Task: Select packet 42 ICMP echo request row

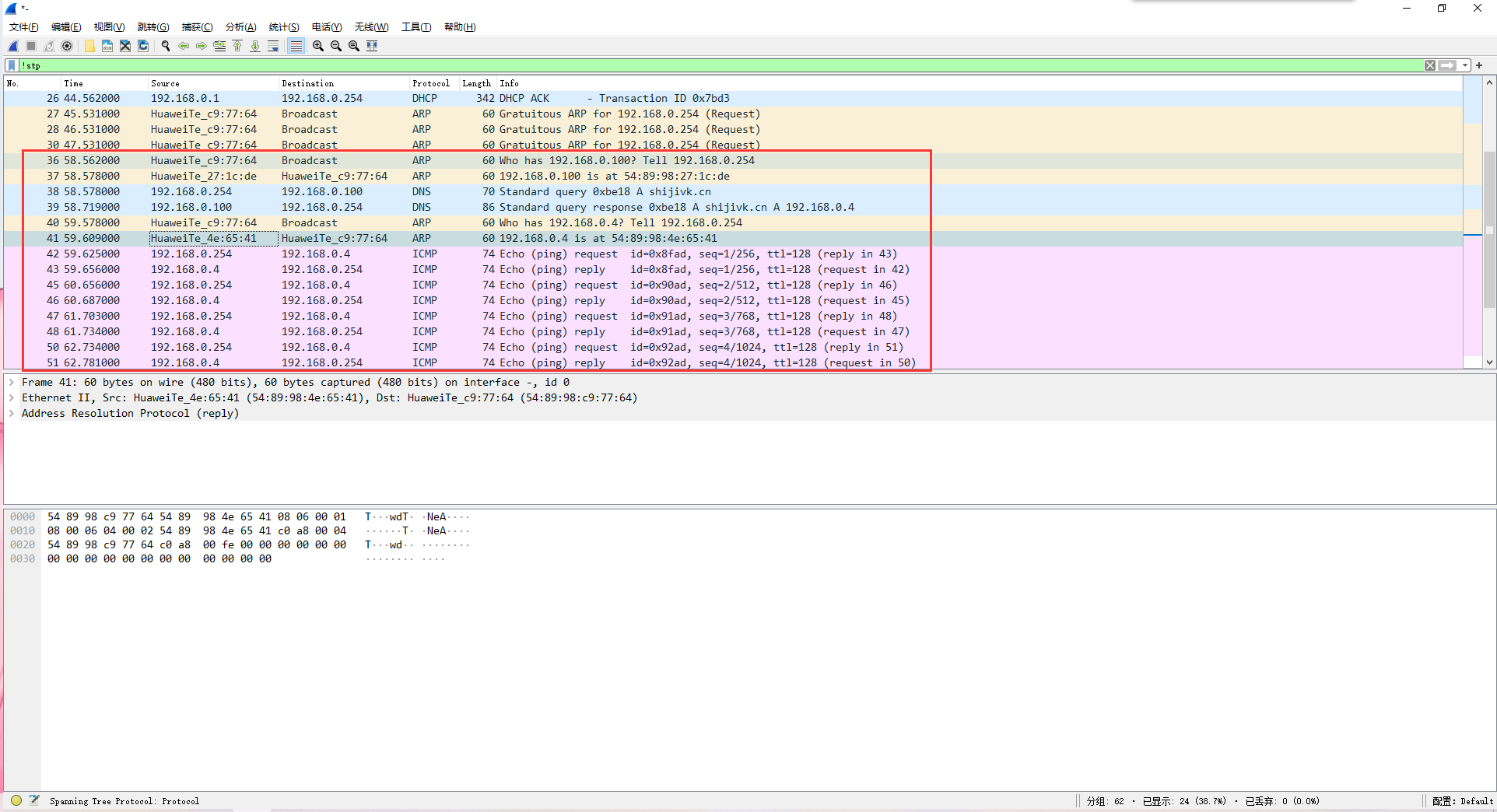Action: click(x=733, y=254)
